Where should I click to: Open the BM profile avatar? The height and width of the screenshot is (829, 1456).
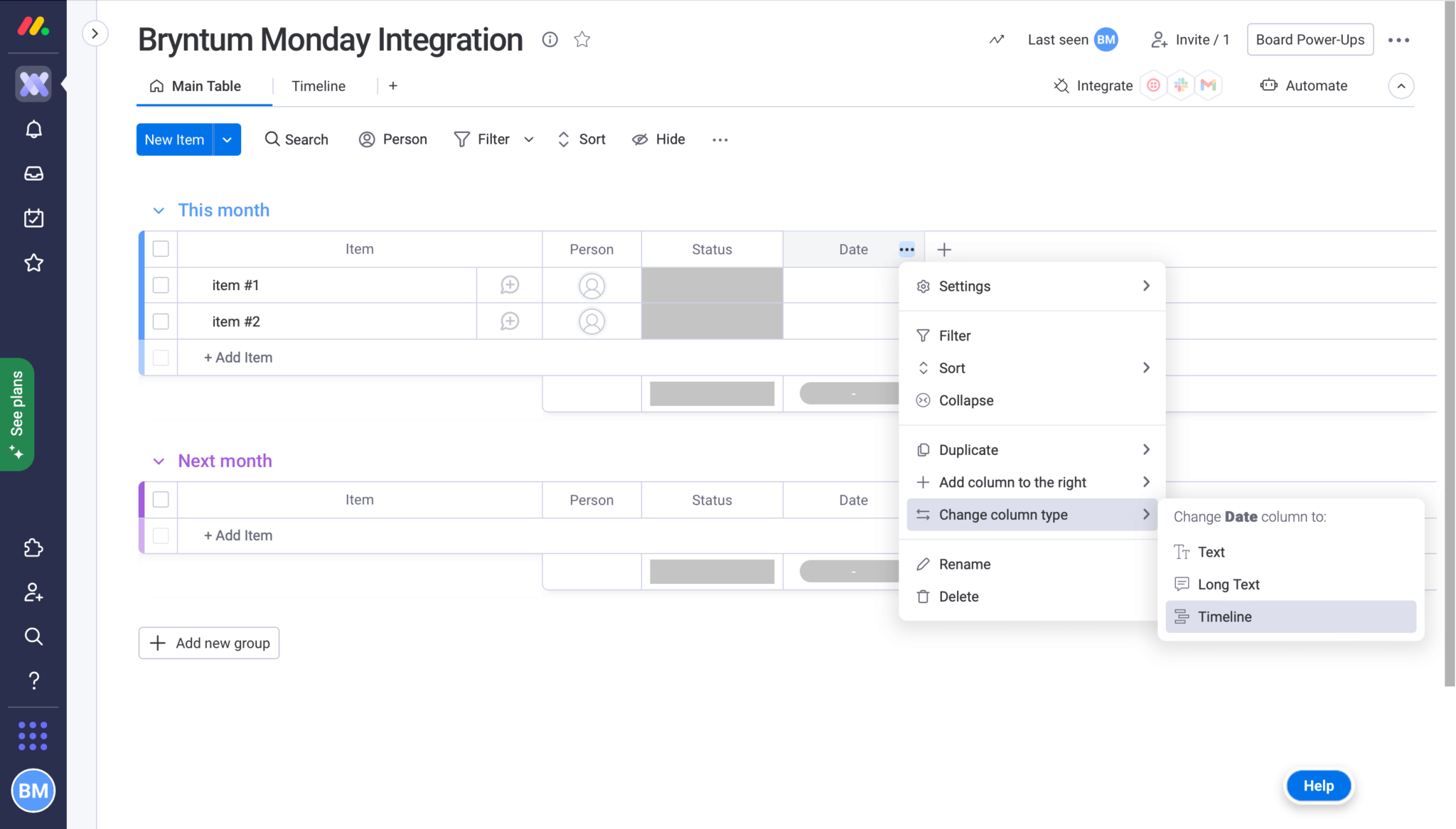[x=33, y=791]
